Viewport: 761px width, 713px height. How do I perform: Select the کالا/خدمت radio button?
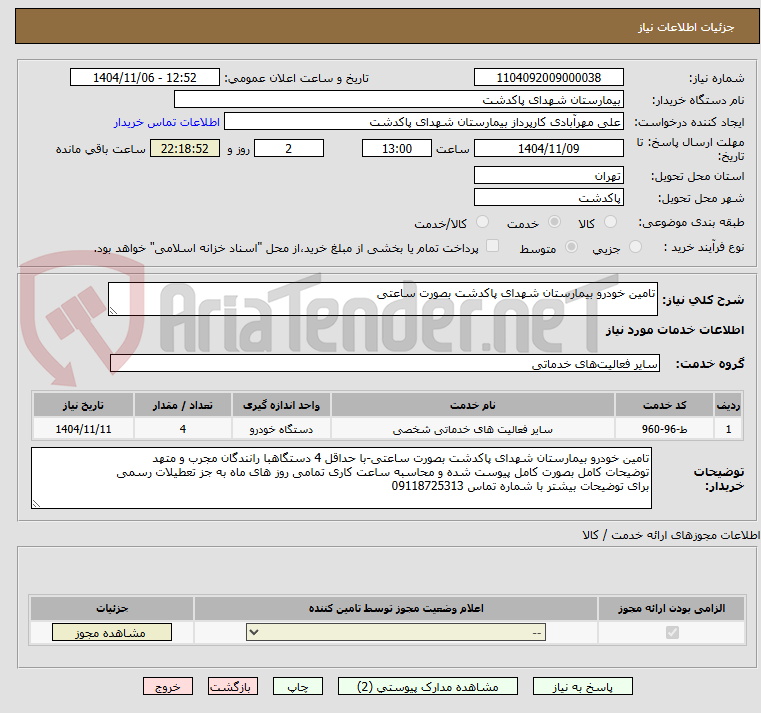point(482,222)
